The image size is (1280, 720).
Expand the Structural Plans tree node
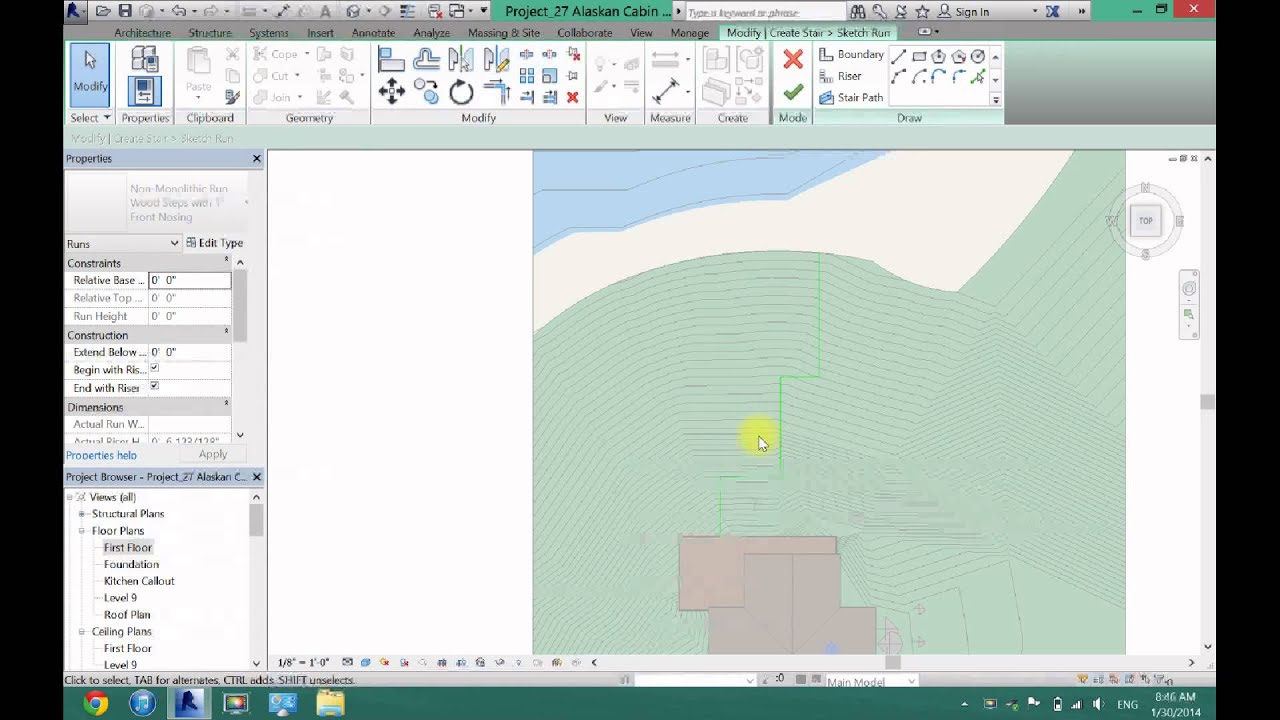(83, 514)
